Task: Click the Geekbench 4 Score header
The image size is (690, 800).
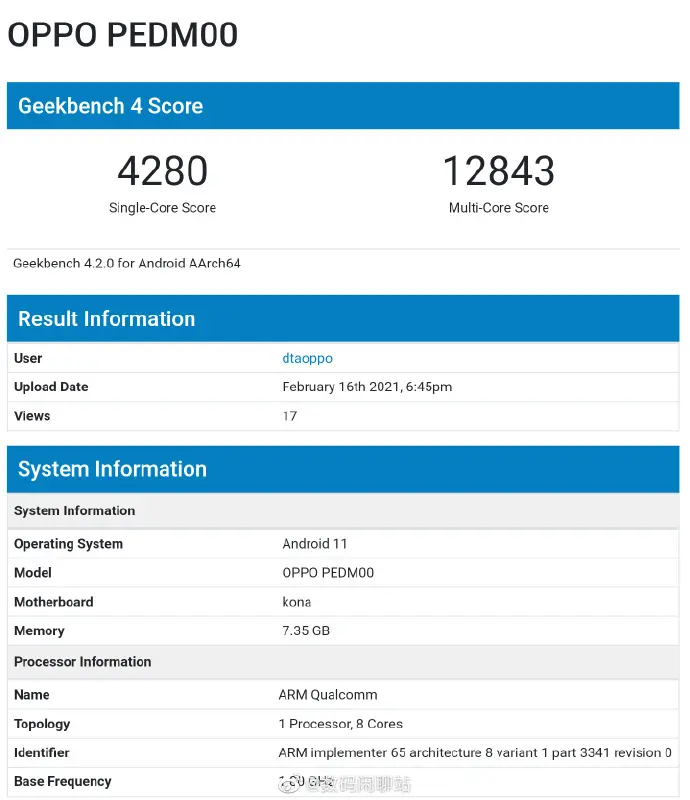Action: [x=343, y=106]
